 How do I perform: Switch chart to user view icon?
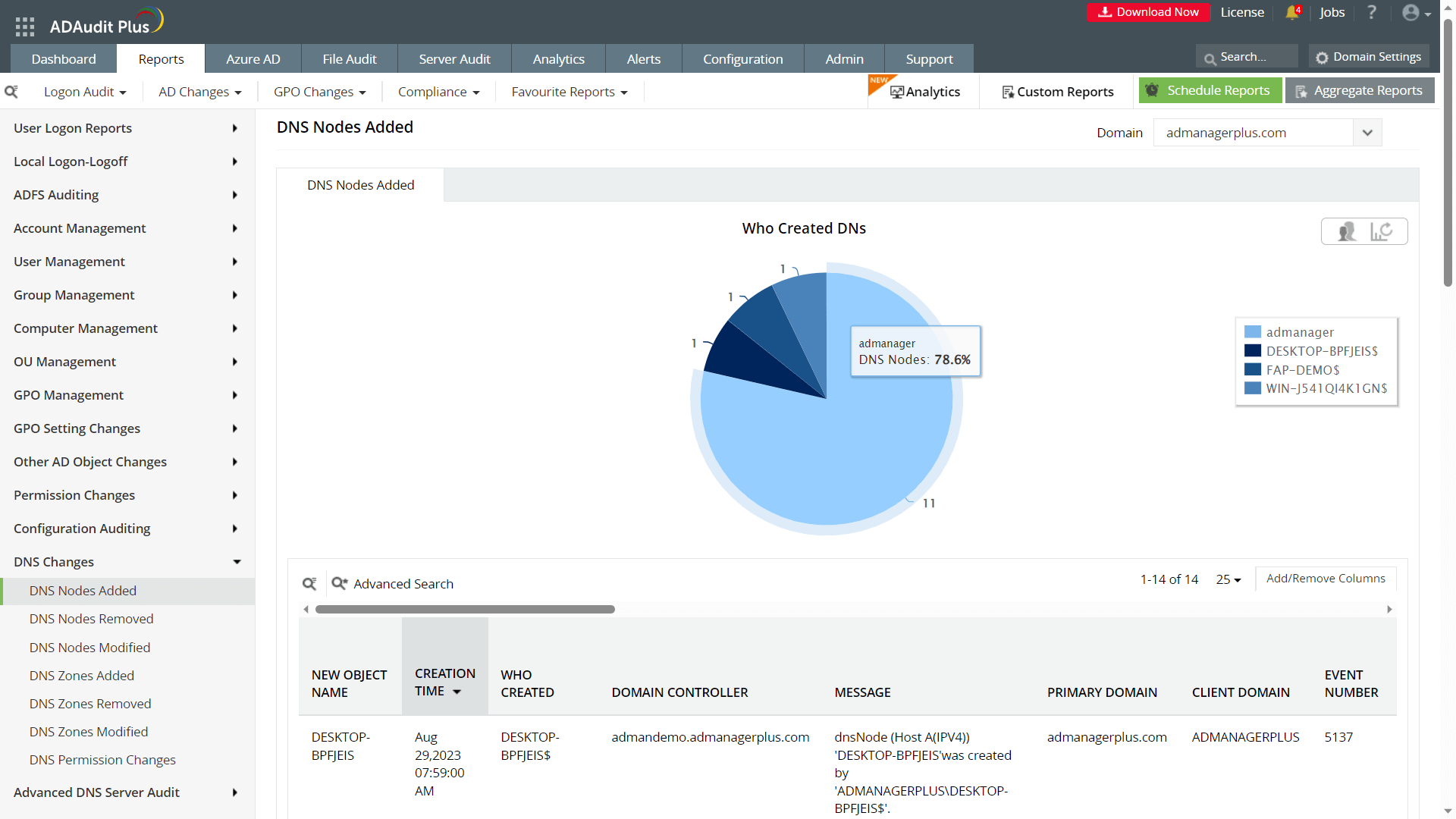1347,231
